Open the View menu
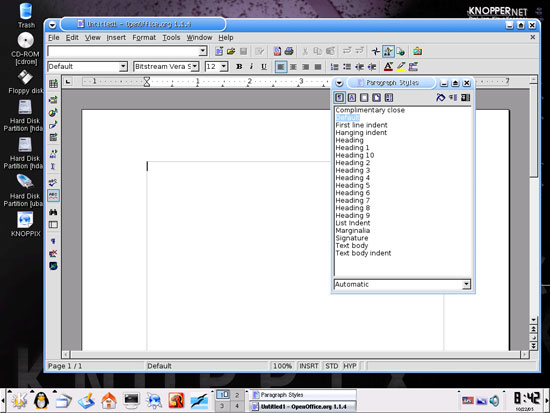Image resolution: width=550 pixels, height=413 pixels. (93, 38)
